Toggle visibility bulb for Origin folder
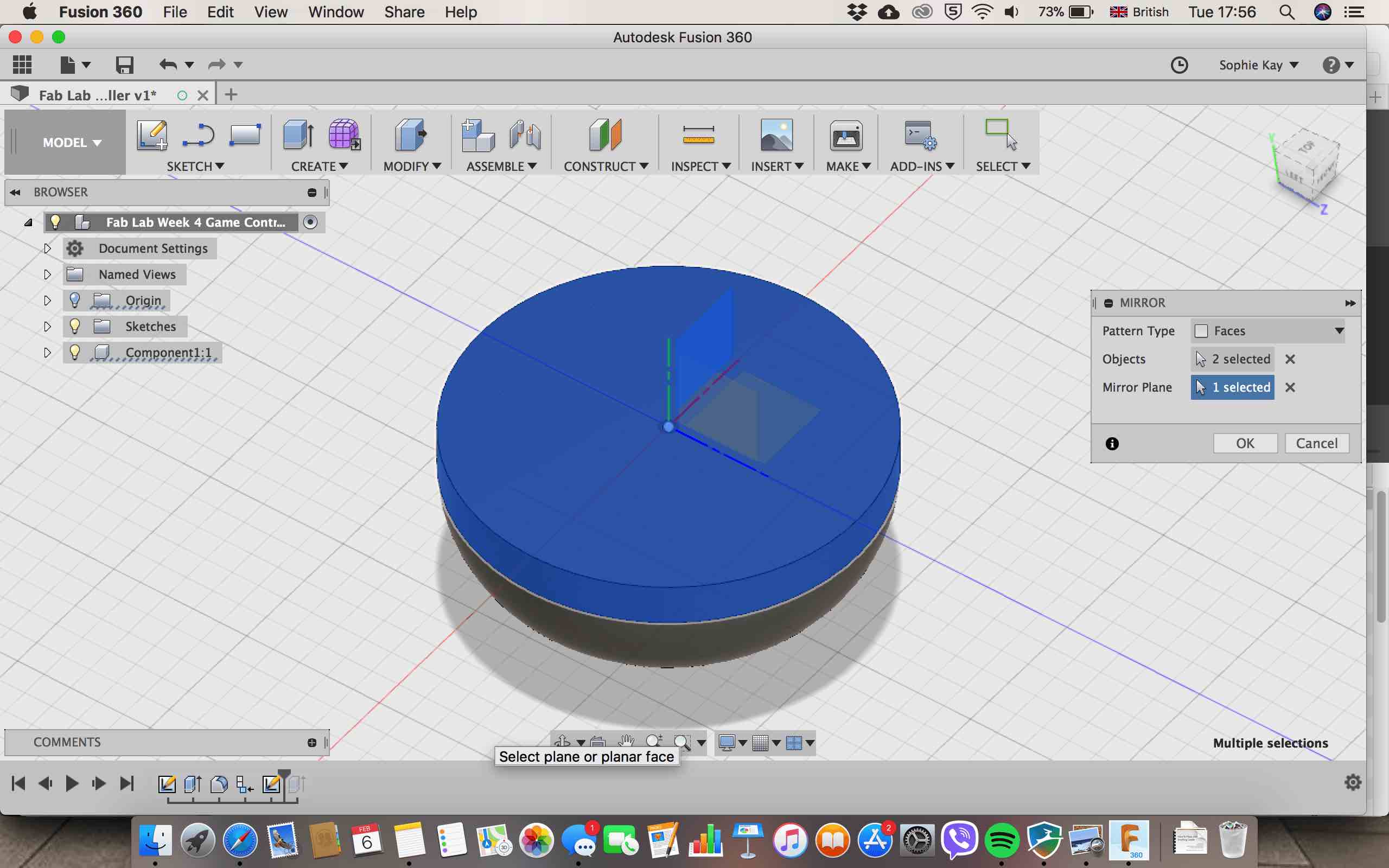The image size is (1389, 868). (x=75, y=300)
